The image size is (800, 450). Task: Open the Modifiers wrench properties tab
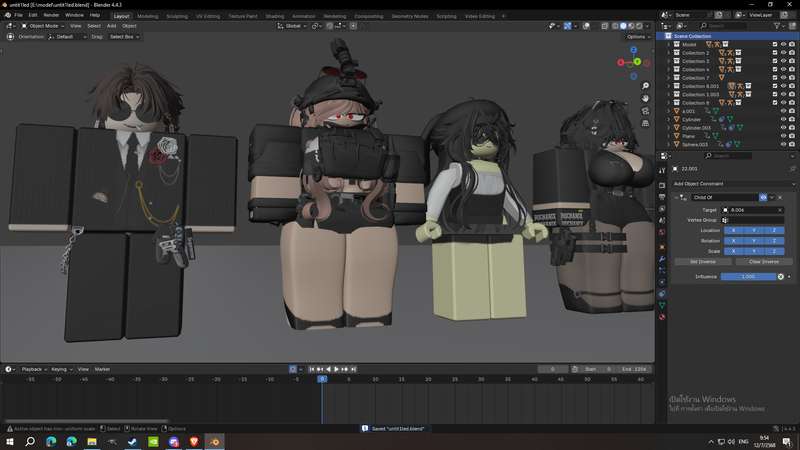(x=662, y=259)
